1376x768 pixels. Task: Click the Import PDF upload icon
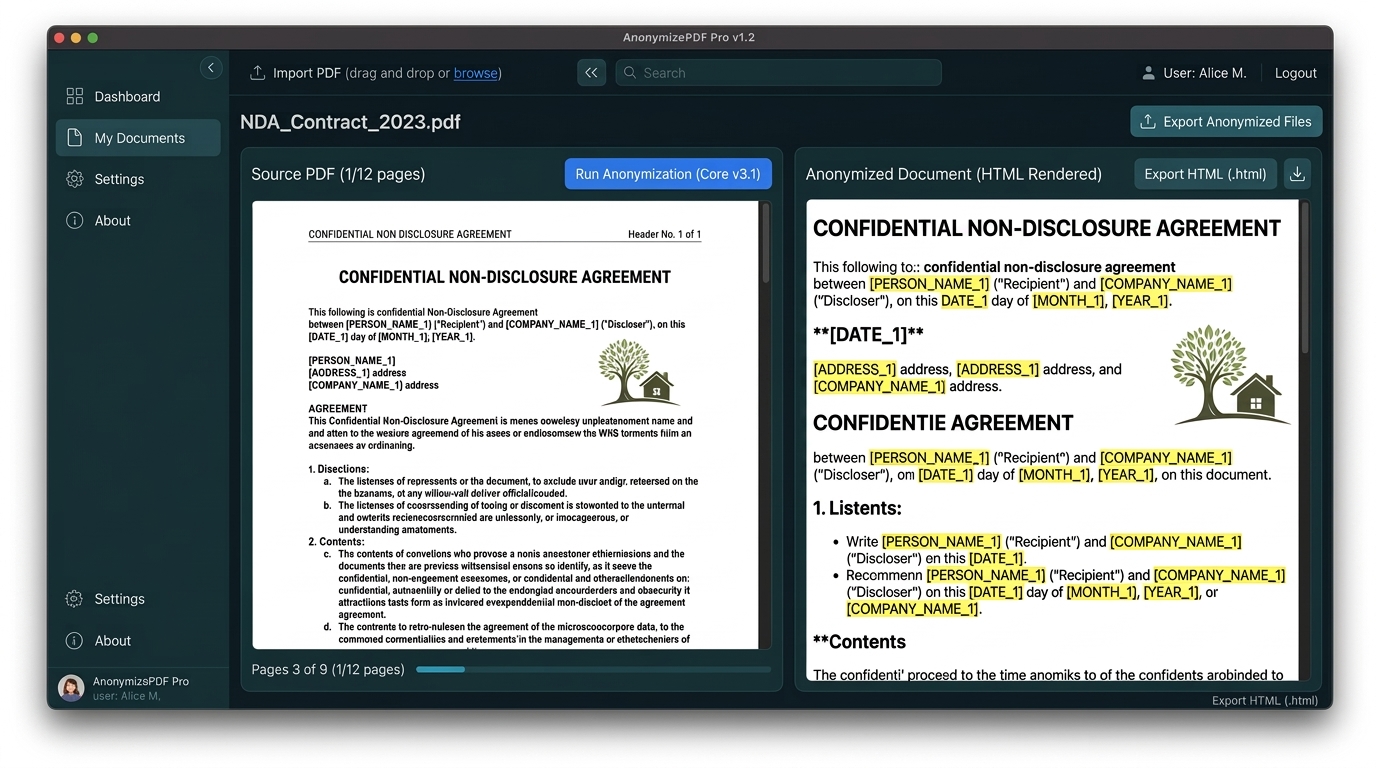(257, 73)
